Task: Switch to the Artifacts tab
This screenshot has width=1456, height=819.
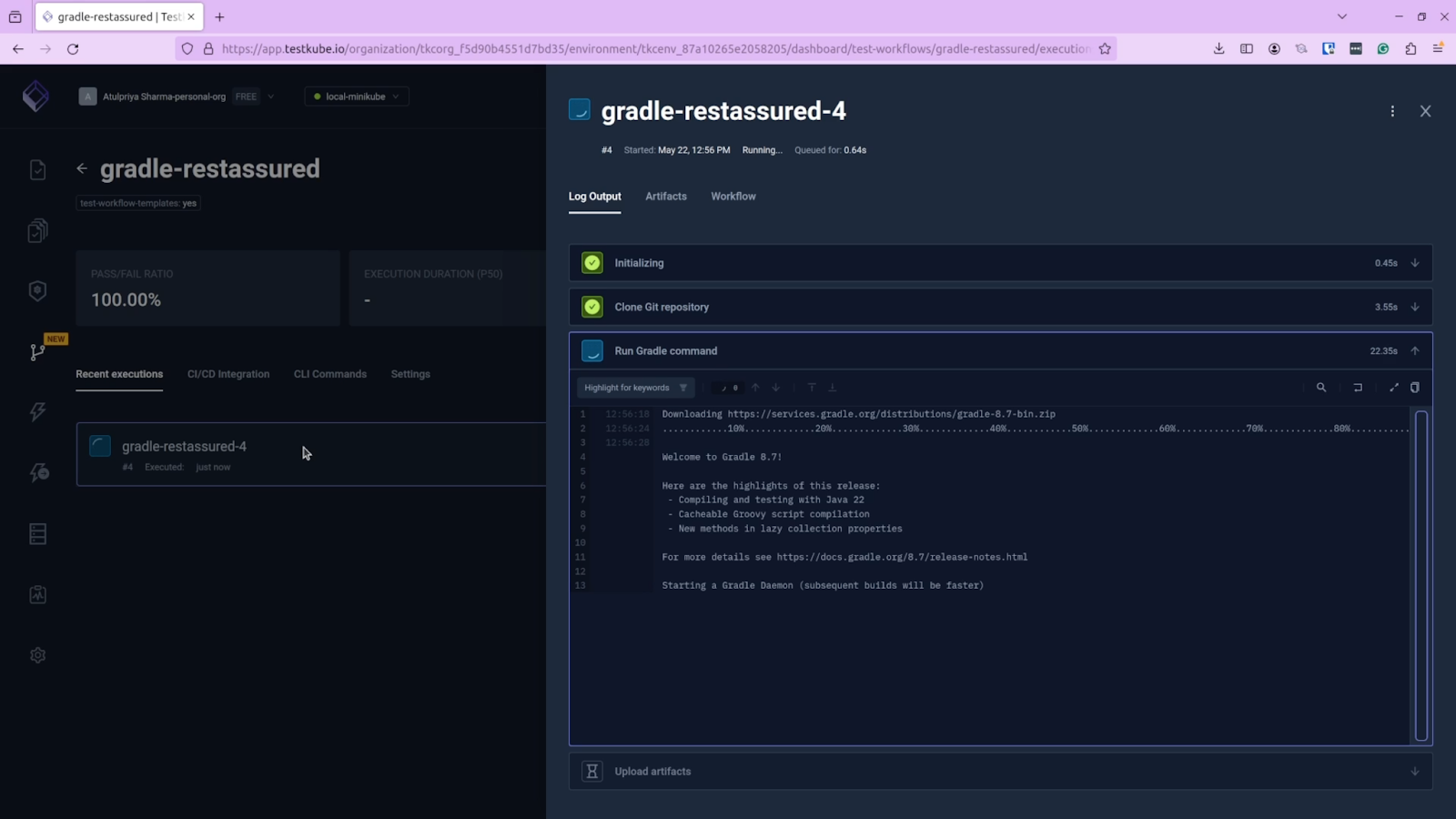Action: (666, 197)
